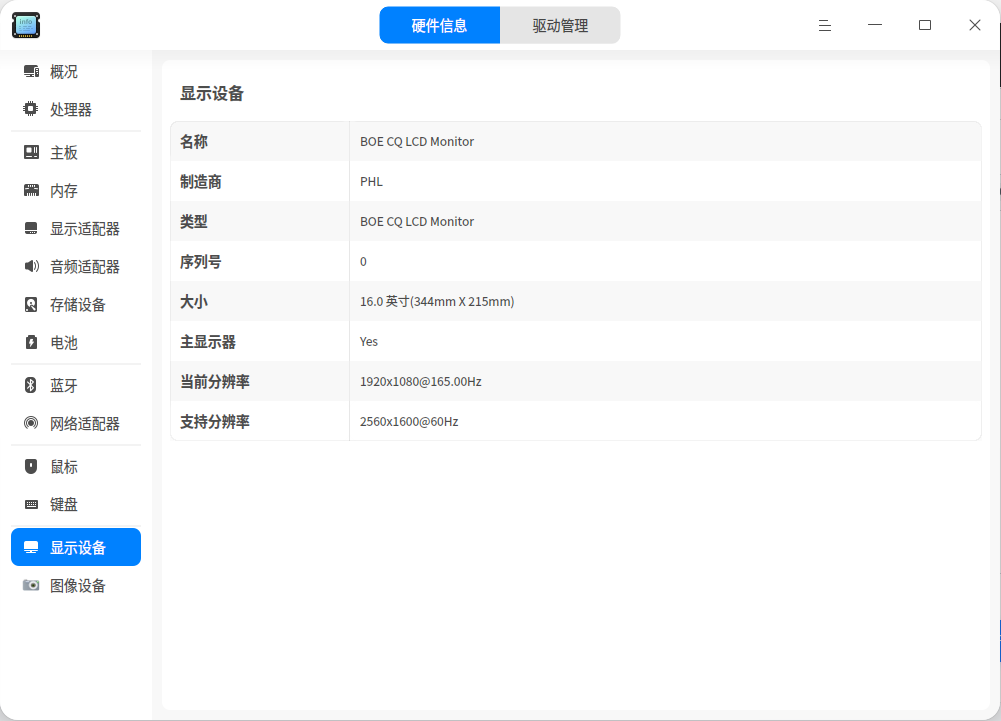
Task: Open 存储设备 sidebar entry
Action: click(76, 305)
